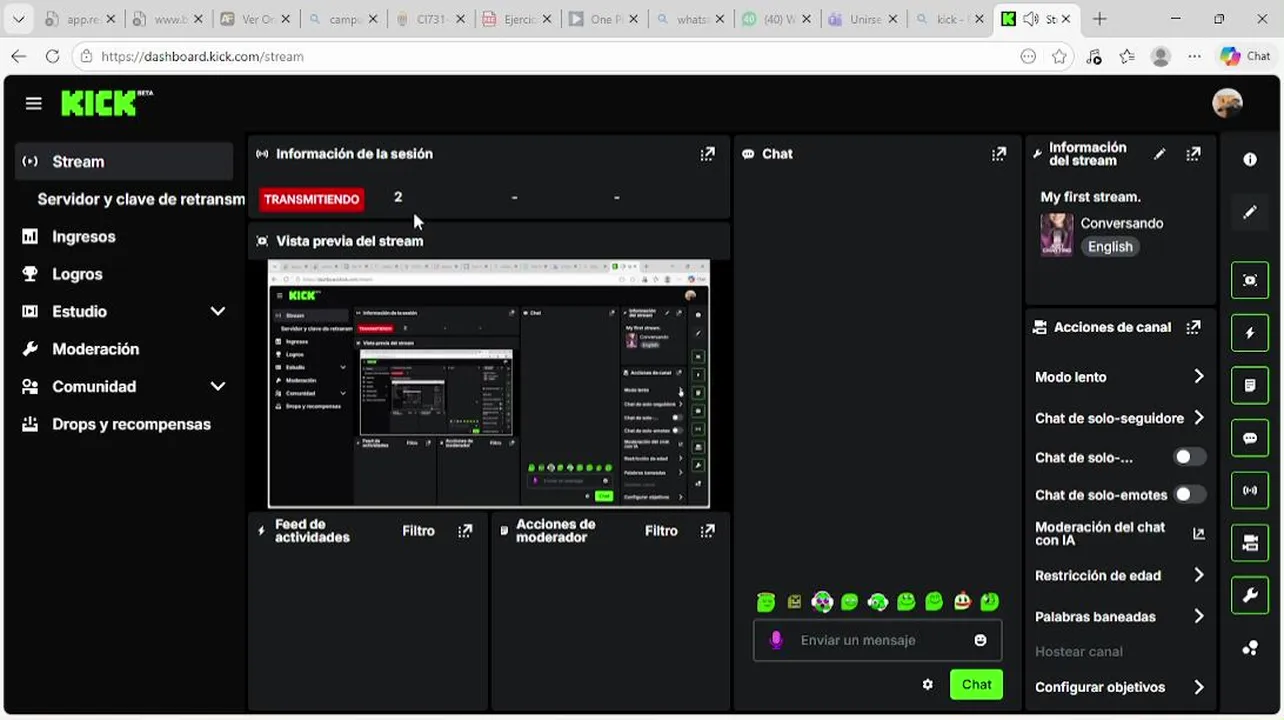Click the stream preview thumbnail
The height and width of the screenshot is (720, 1284).
(489, 384)
